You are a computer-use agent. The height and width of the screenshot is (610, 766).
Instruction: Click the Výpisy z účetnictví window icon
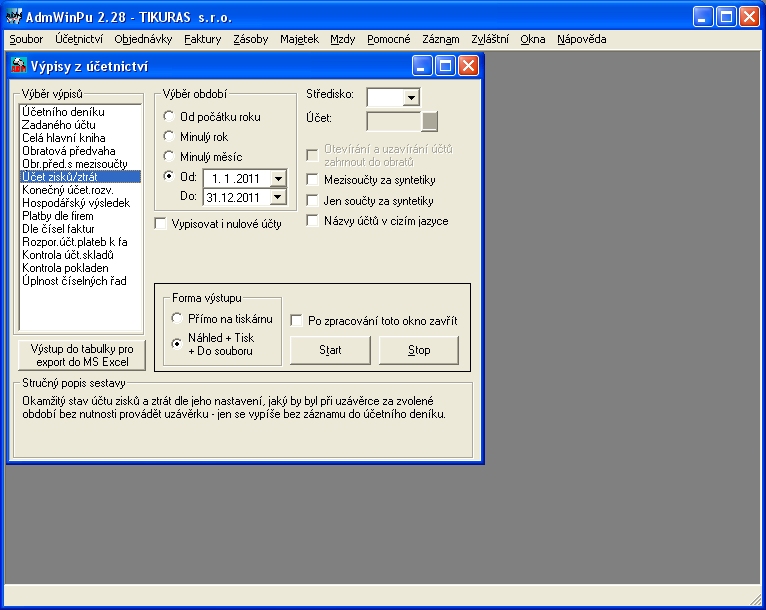[x=19, y=65]
